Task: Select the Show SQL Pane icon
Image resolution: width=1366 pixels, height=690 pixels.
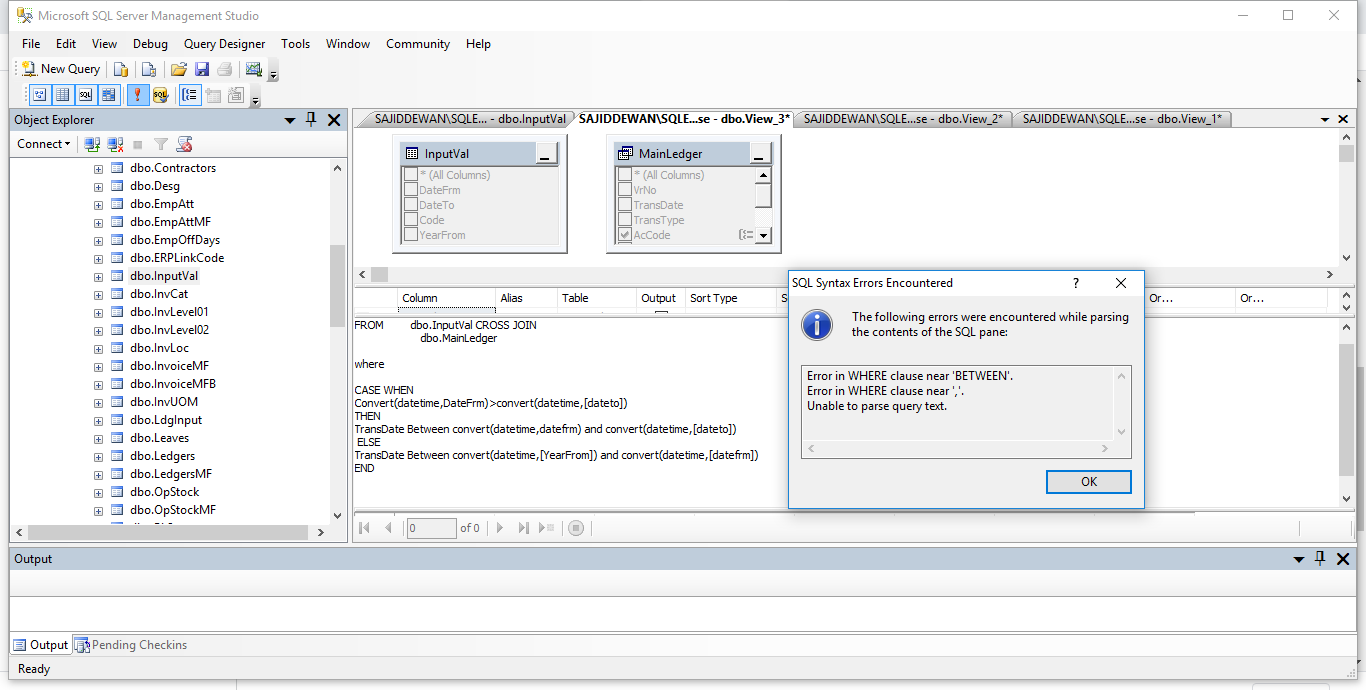Action: [x=85, y=94]
